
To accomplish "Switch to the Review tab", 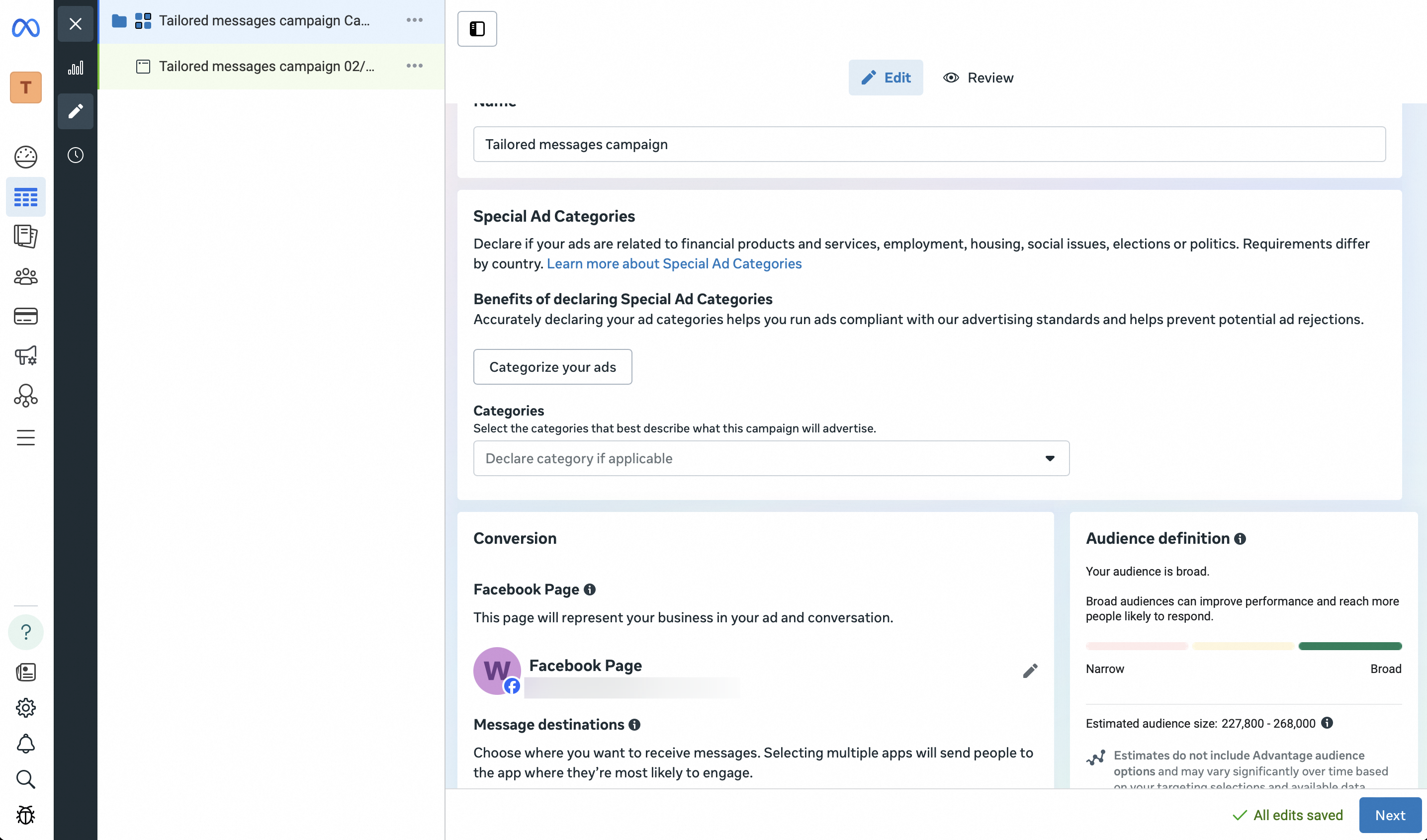I will coord(978,78).
